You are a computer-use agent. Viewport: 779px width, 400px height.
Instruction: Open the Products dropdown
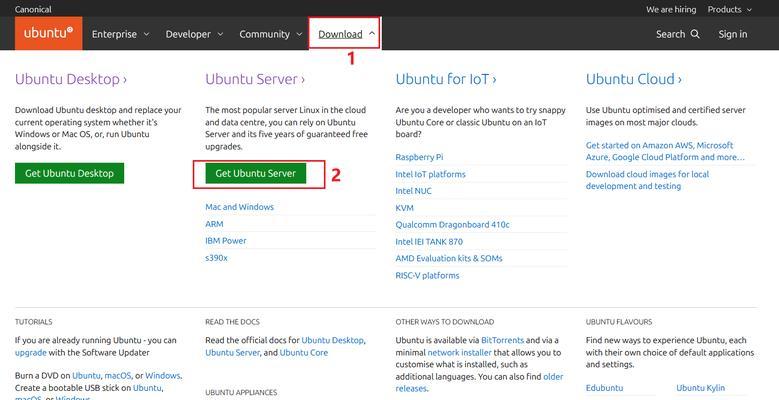coord(729,9)
